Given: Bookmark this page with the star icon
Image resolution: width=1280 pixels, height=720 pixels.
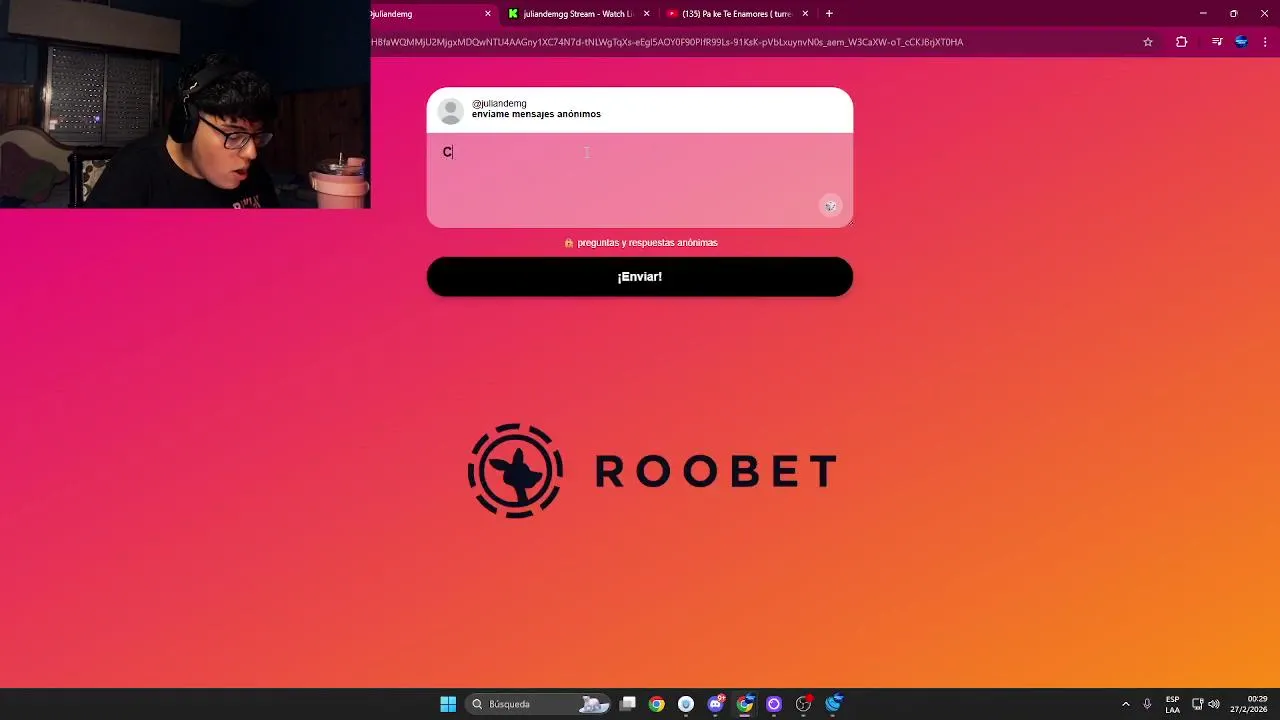Looking at the screenshot, I should 1148,42.
